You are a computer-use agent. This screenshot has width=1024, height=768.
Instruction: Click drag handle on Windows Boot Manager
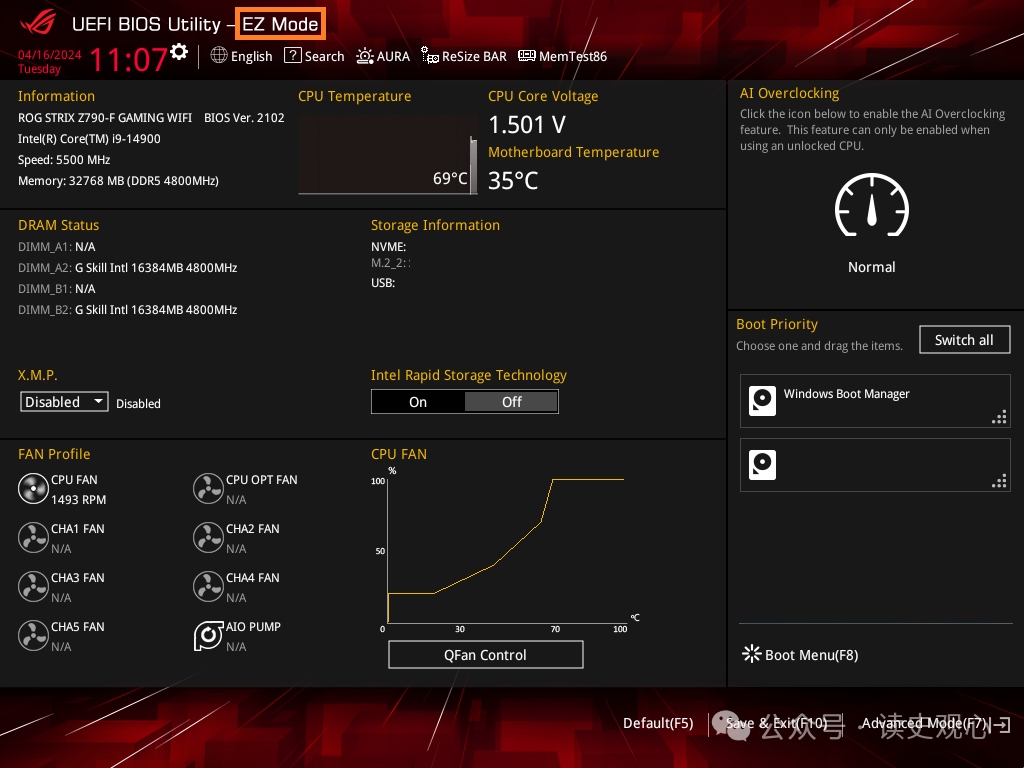tap(999, 417)
